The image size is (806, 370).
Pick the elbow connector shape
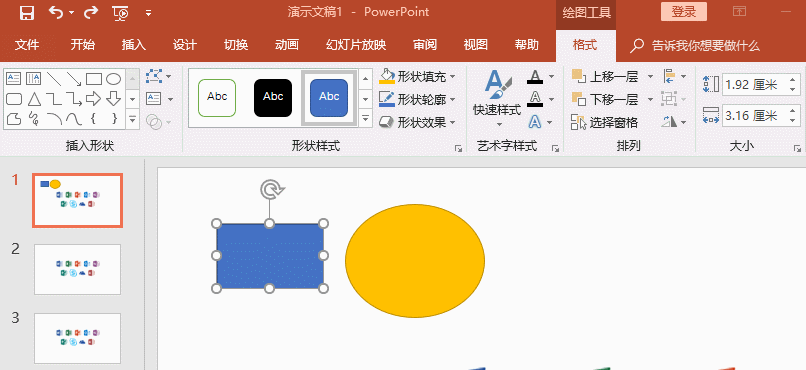[53, 99]
